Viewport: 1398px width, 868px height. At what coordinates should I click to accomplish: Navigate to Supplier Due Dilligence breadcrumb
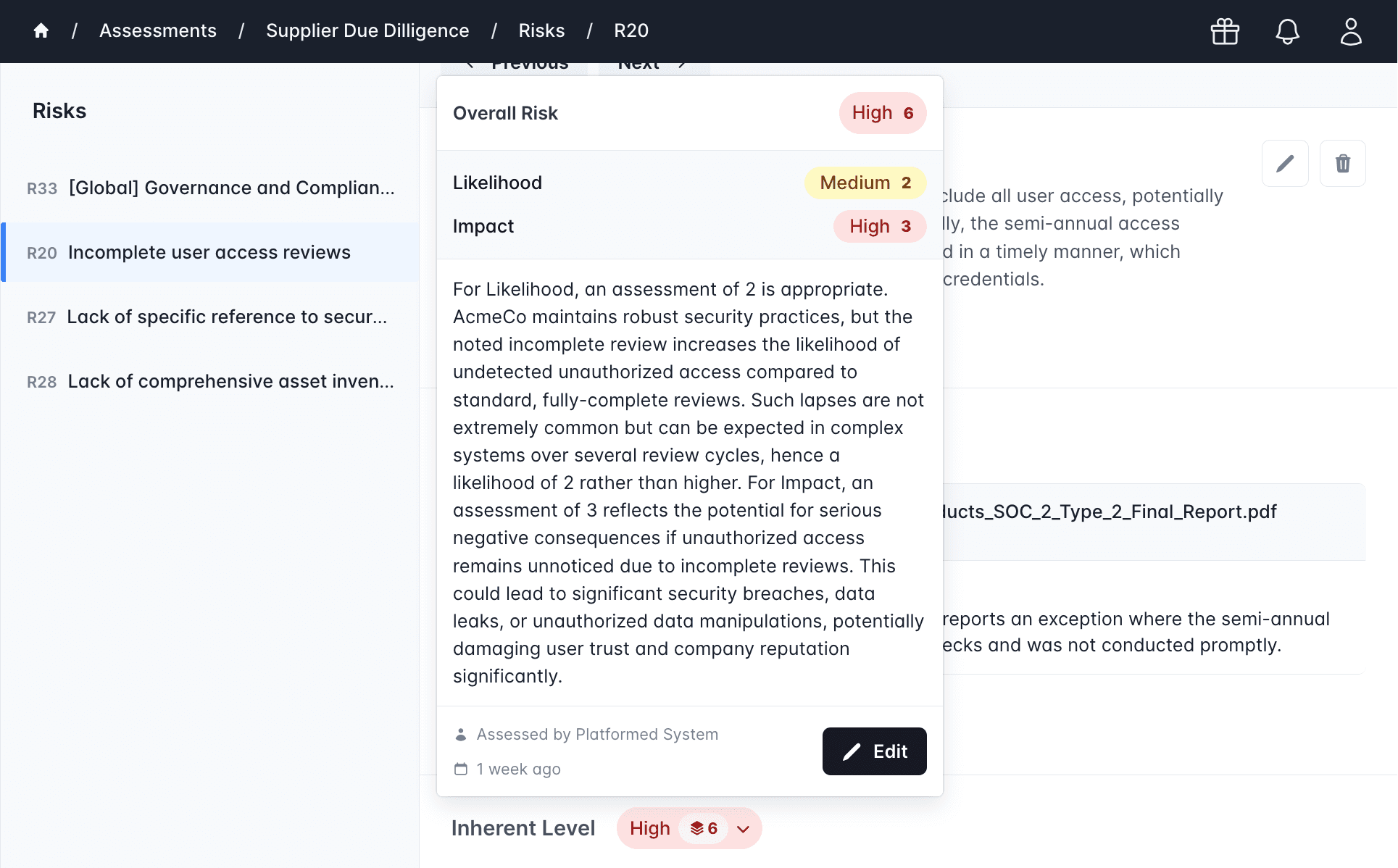pos(367,30)
